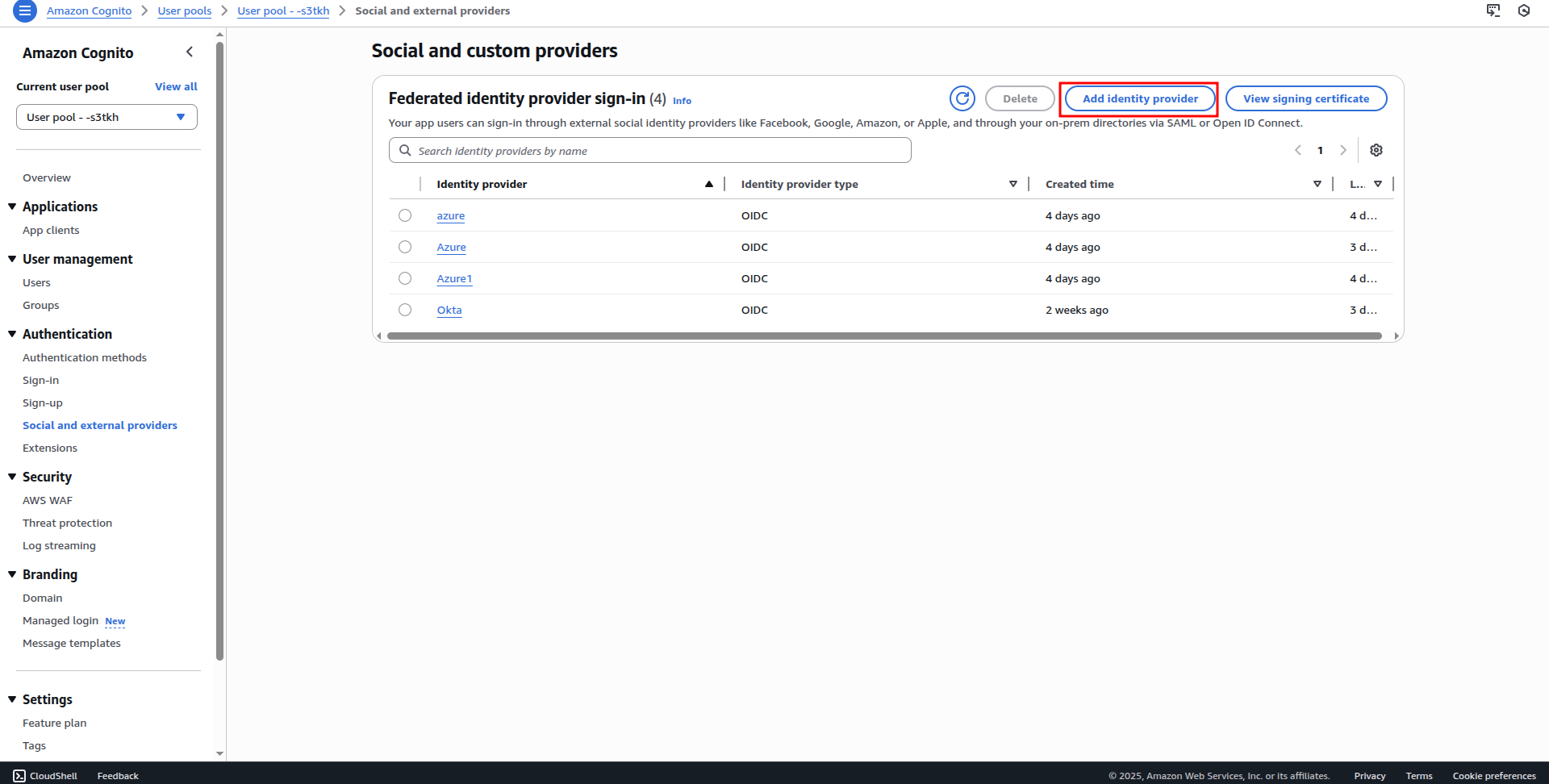
Task: Collapse the Branding section
Action: (12, 574)
